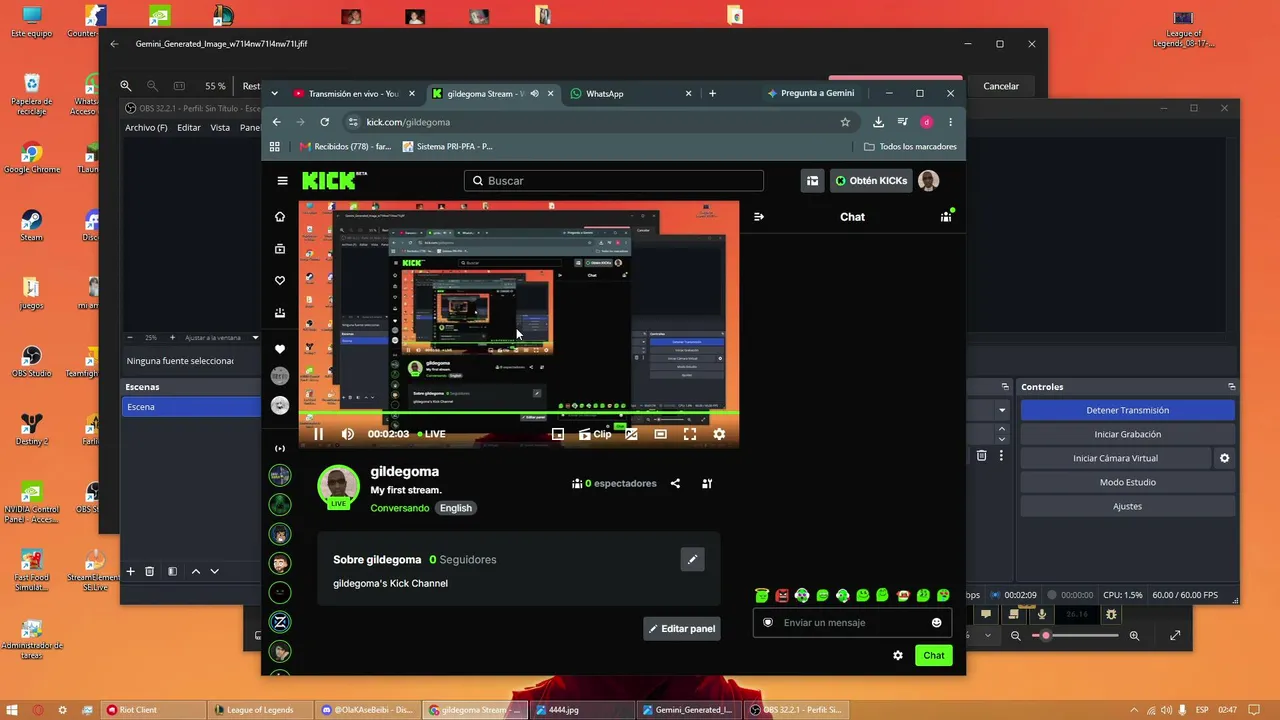Open Recibidos Gmail bookmark

(346, 147)
